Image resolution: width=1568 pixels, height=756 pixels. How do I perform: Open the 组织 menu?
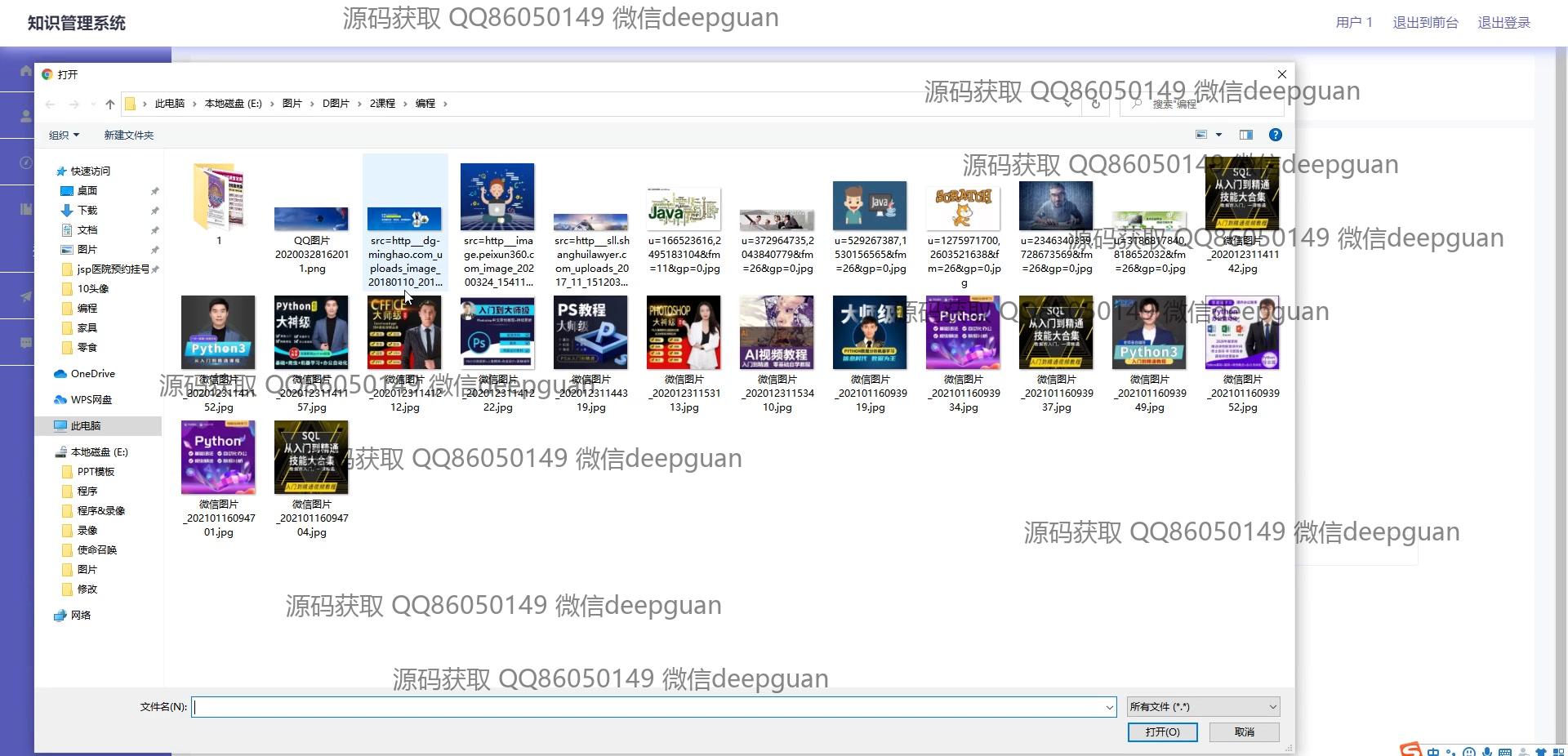point(65,135)
